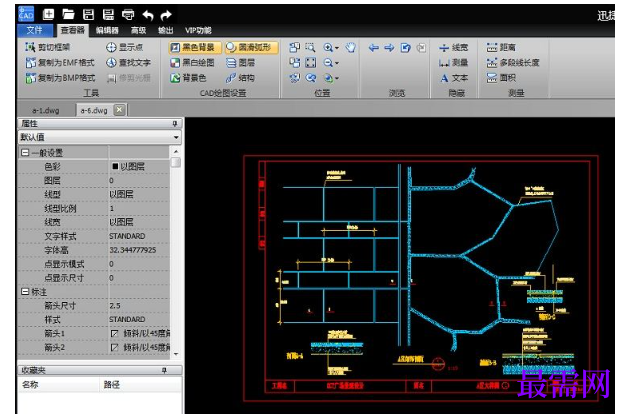
Task: Select the 多段线长度 polyline length tool
Action: point(513,63)
